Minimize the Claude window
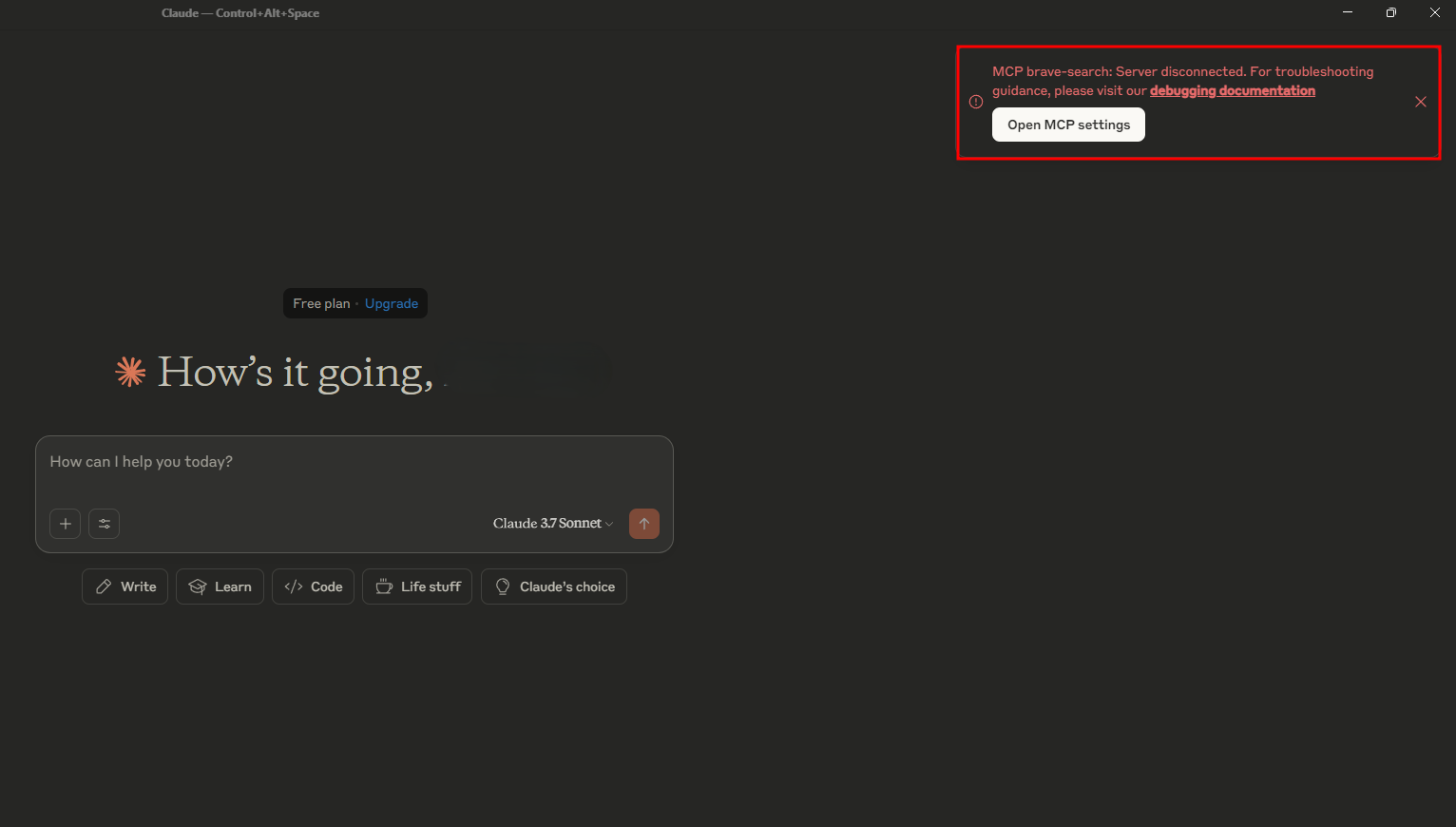The width and height of the screenshot is (1456, 827). point(1347,12)
